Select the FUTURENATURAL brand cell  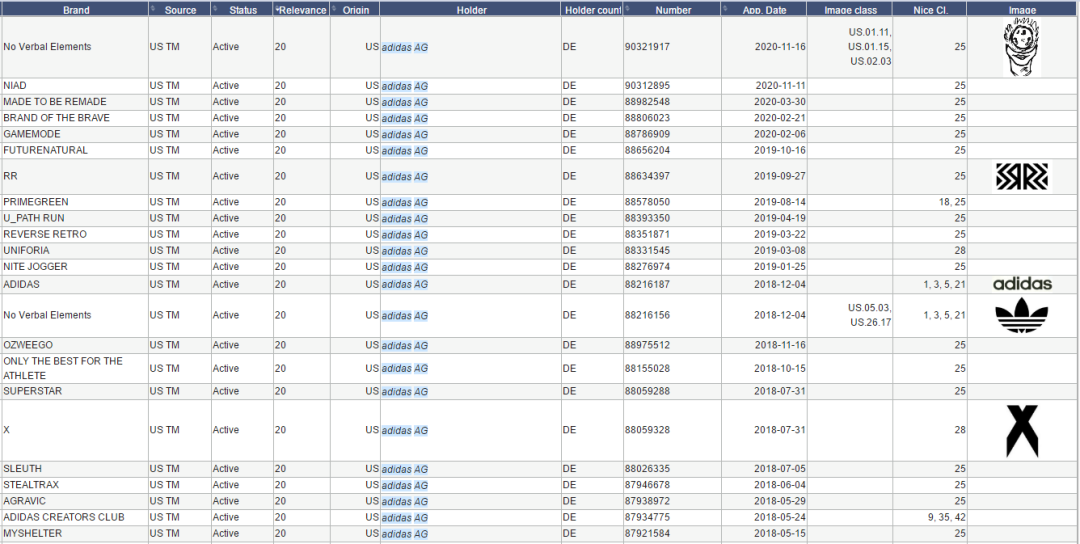coord(74,150)
